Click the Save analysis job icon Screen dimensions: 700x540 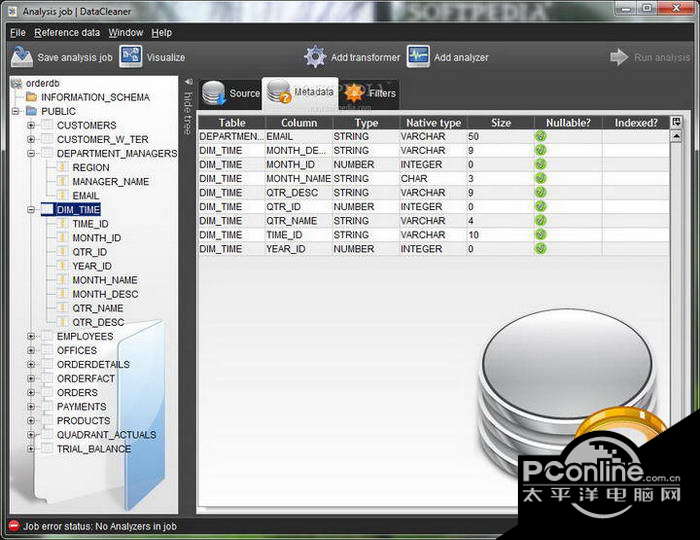22,57
